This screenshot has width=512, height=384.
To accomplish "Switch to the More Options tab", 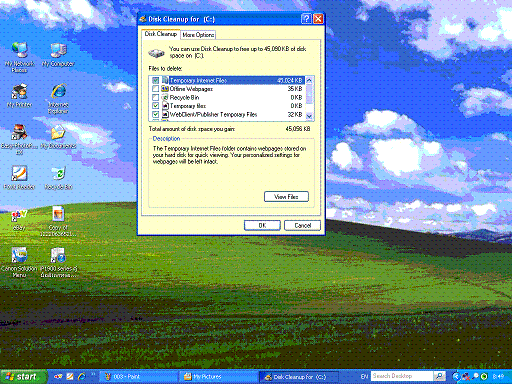I will [x=198, y=35].
